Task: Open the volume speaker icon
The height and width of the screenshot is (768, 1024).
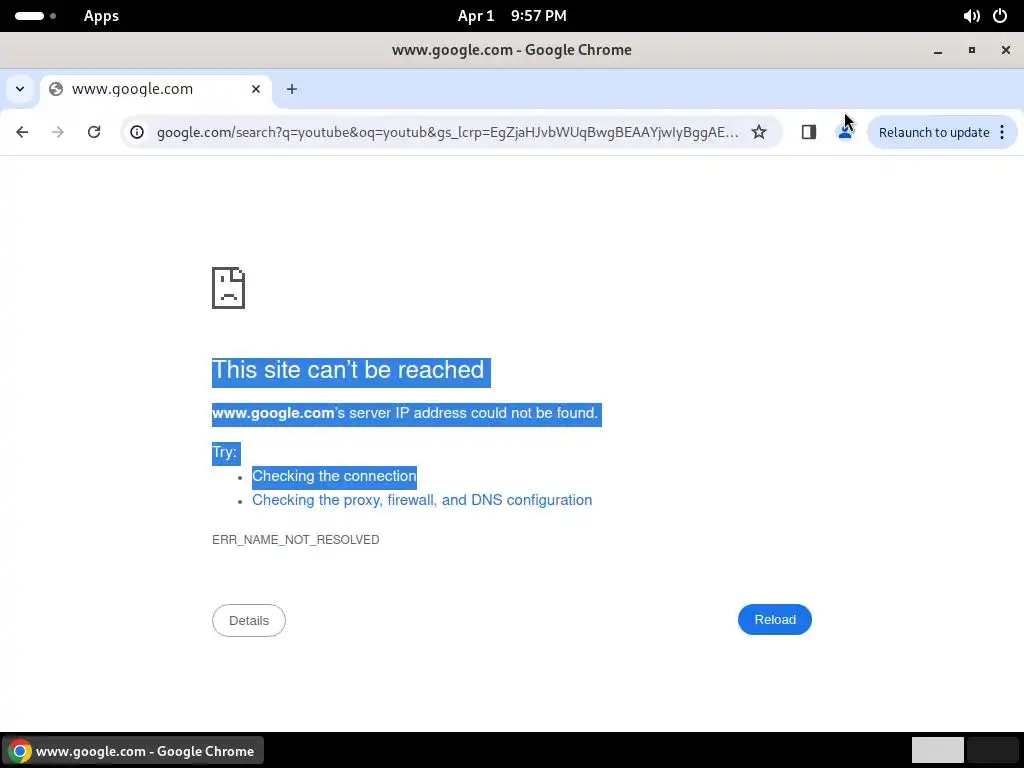Action: (971, 16)
